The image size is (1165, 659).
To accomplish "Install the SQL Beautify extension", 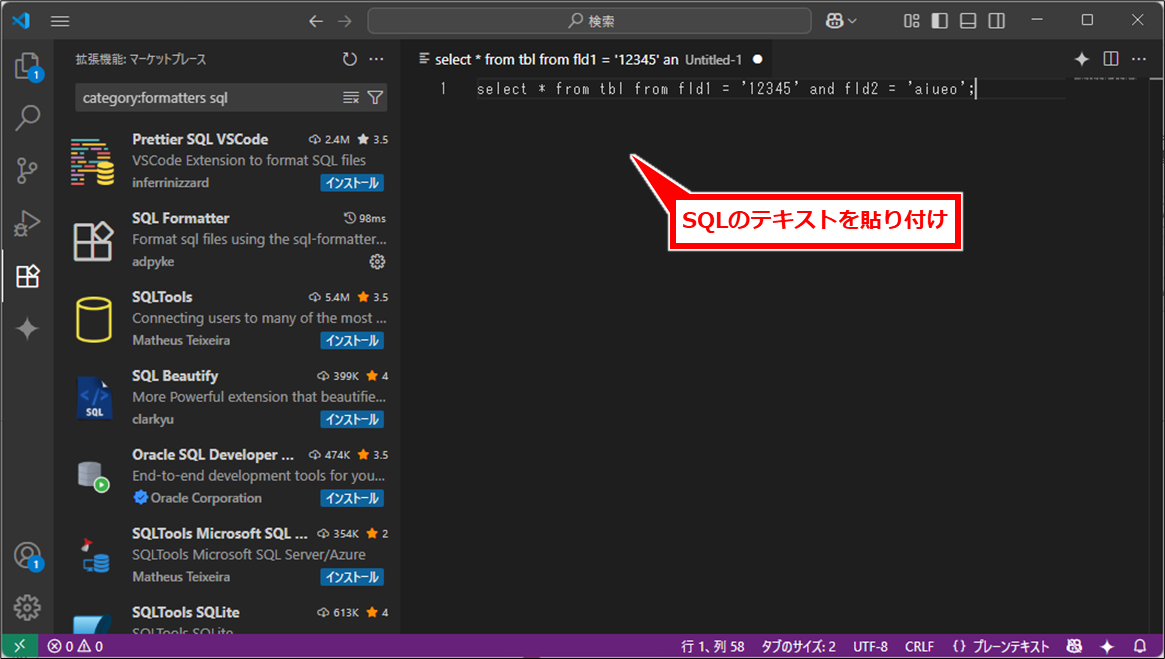I will (x=352, y=419).
